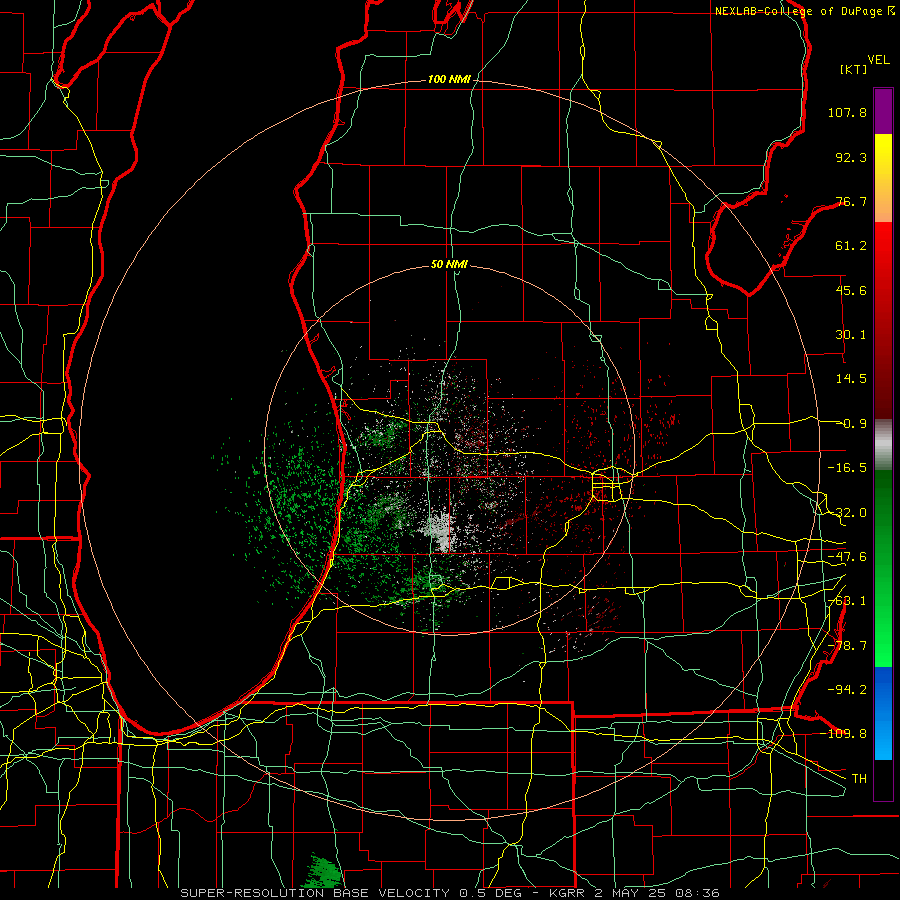Click the -94.2 velocity scale value

pos(847,689)
